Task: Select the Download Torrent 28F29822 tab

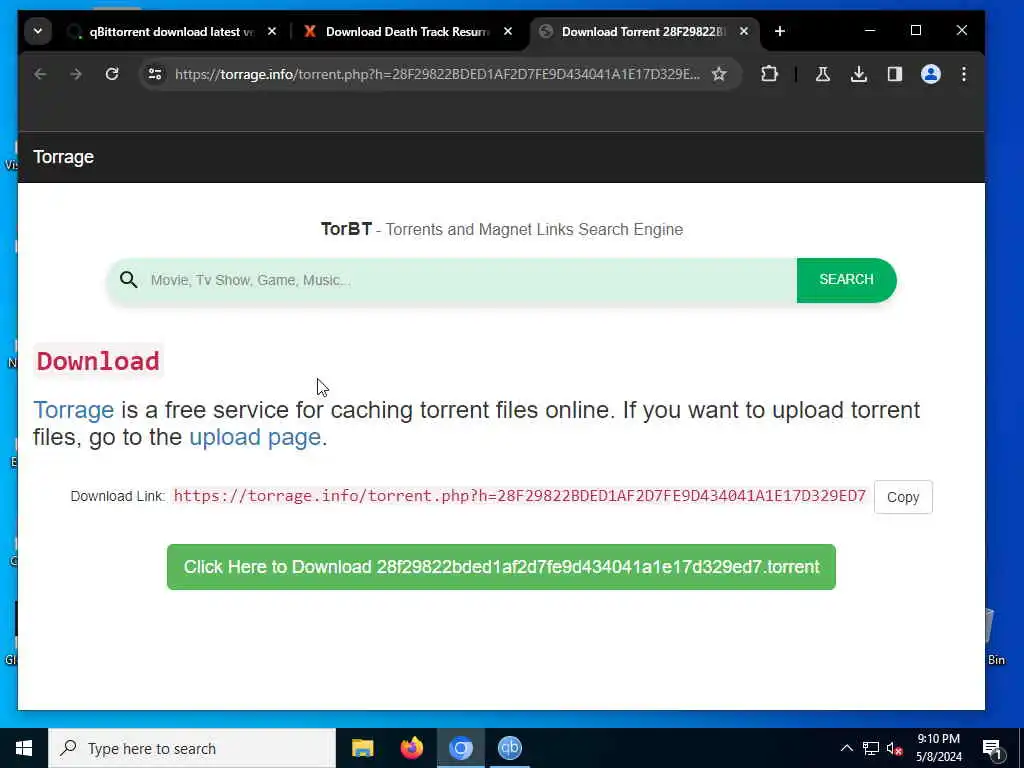Action: click(x=643, y=31)
